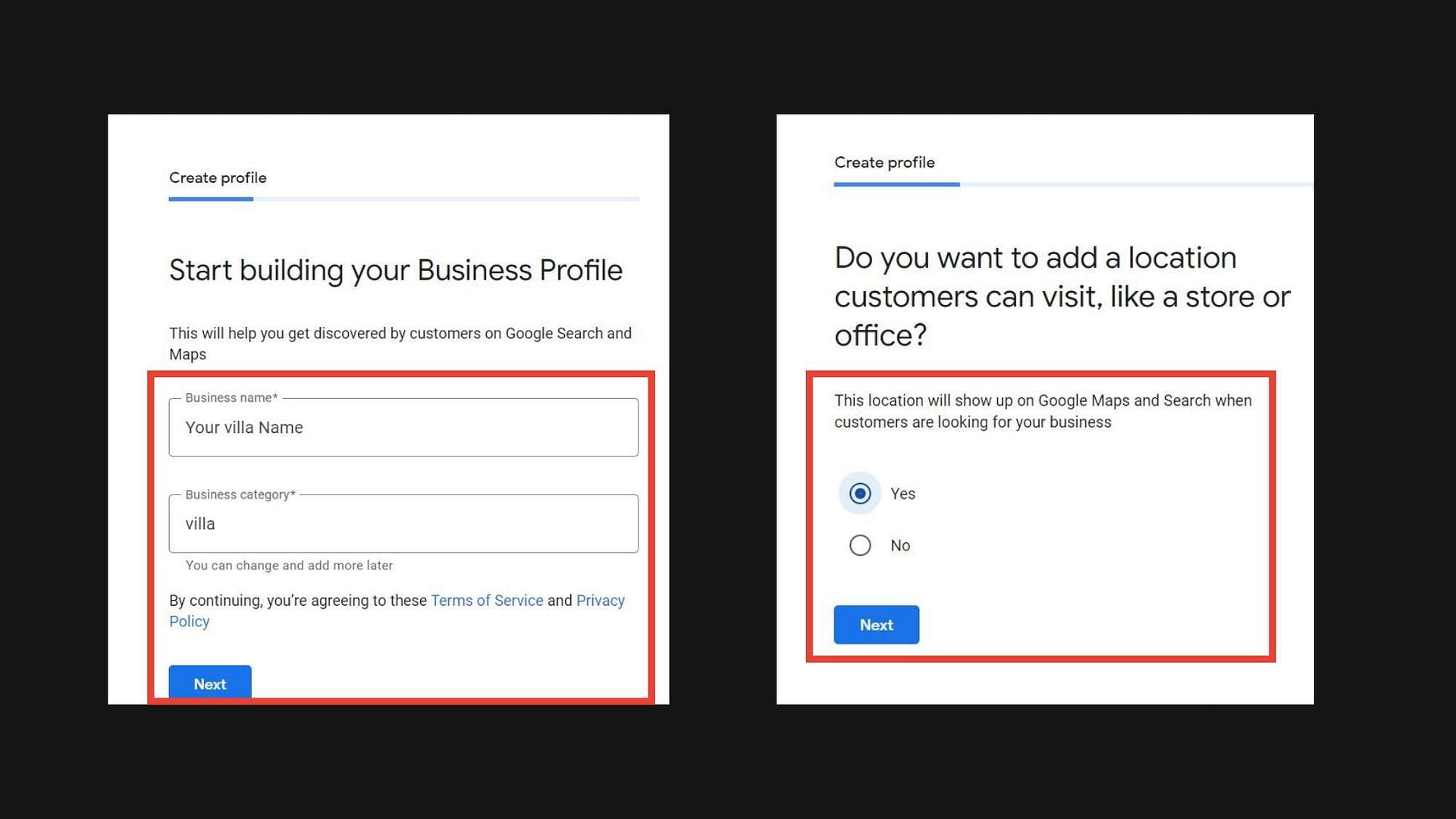Screen dimensions: 1456x819
Task: Click the 'This location will show up' description
Action: [1043, 411]
